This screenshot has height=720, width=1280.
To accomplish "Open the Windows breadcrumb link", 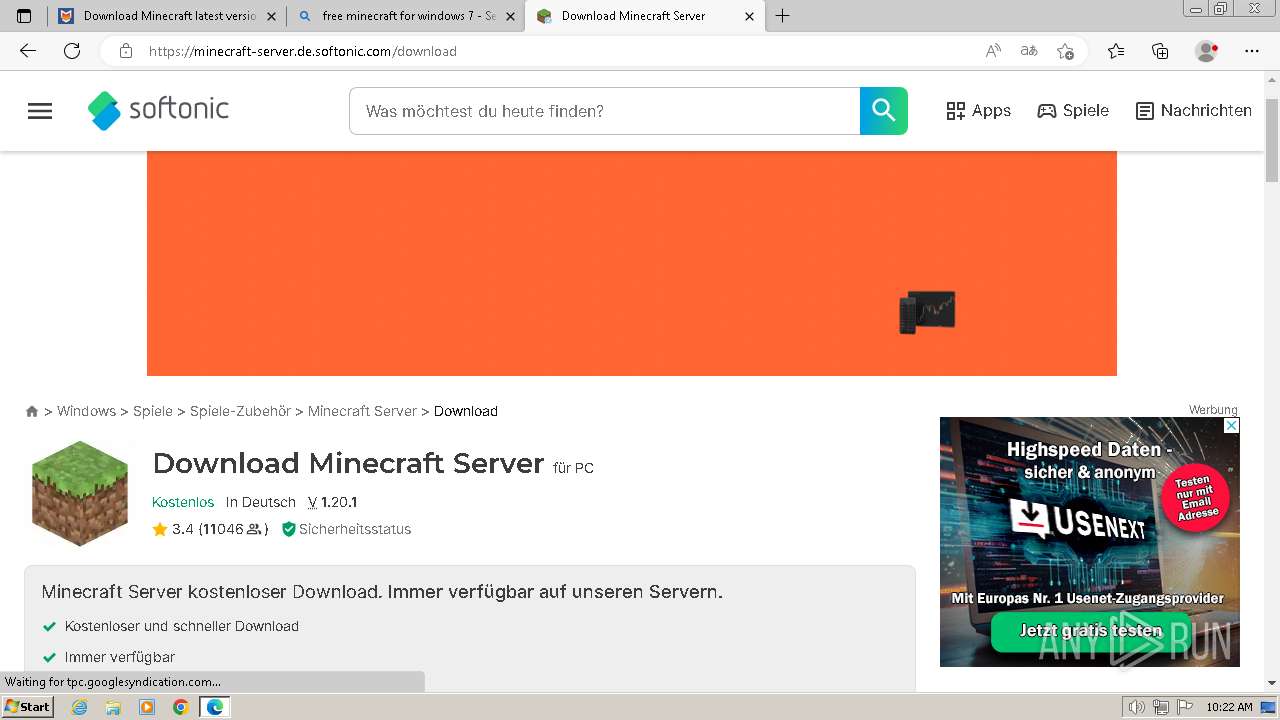I will [x=86, y=411].
